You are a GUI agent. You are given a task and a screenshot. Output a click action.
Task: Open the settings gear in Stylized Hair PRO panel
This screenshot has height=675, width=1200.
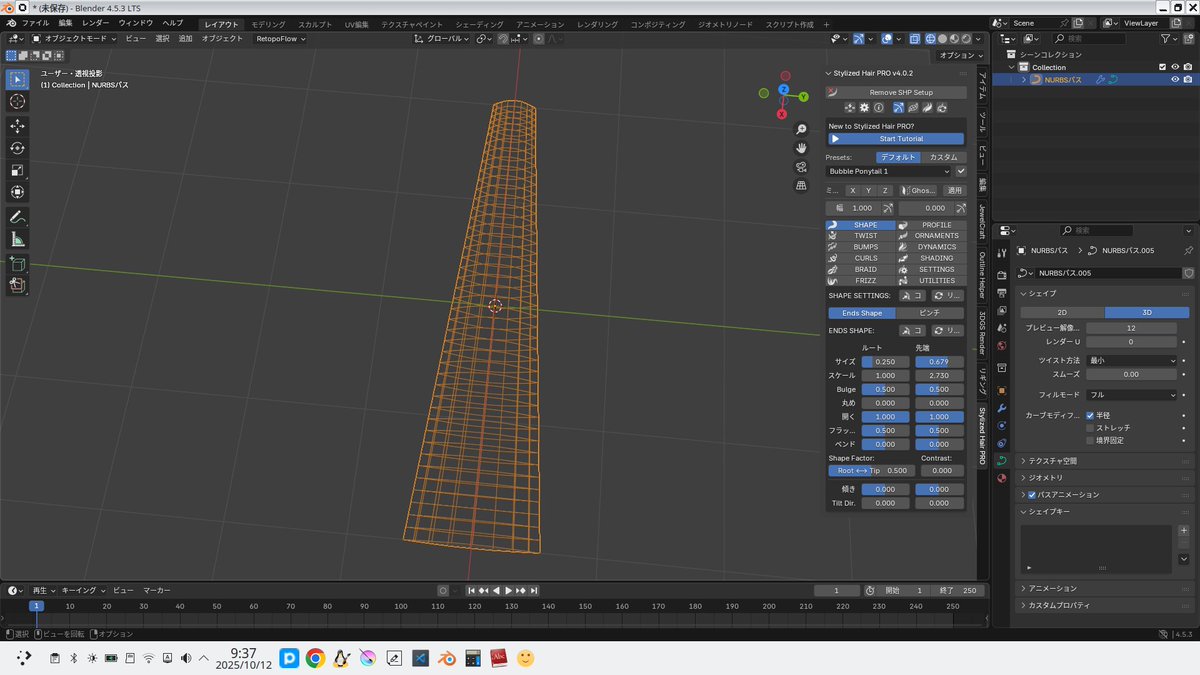pos(864,107)
